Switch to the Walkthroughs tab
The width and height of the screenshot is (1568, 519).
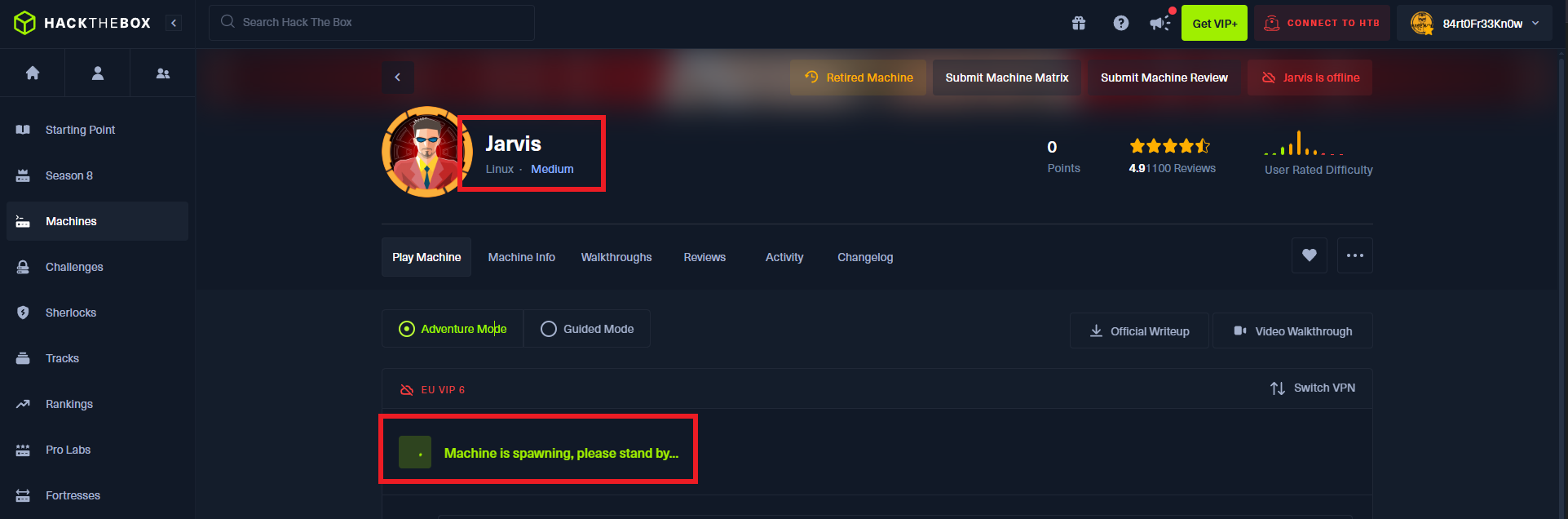point(616,257)
